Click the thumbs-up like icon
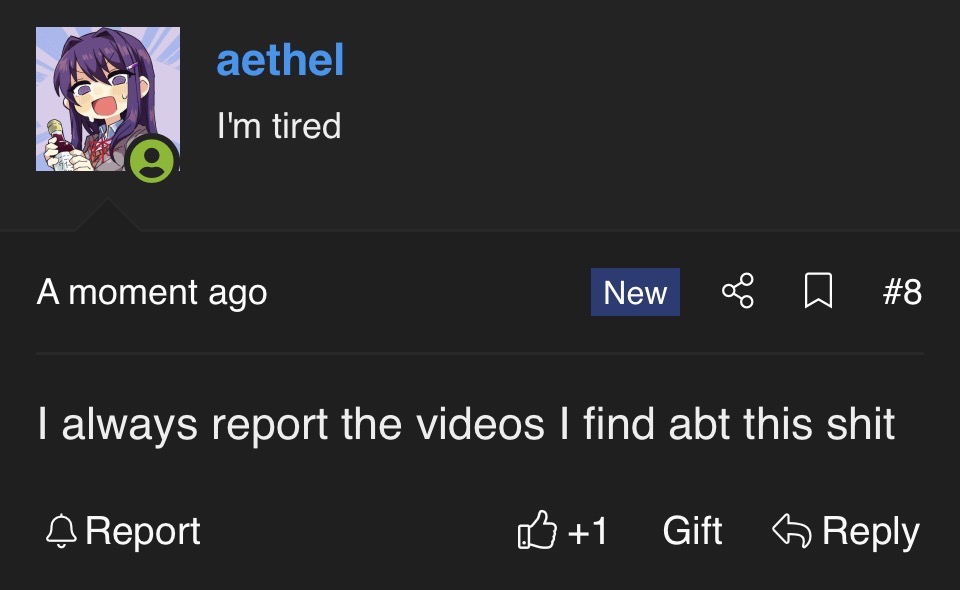The height and width of the screenshot is (590, 960). click(x=537, y=530)
